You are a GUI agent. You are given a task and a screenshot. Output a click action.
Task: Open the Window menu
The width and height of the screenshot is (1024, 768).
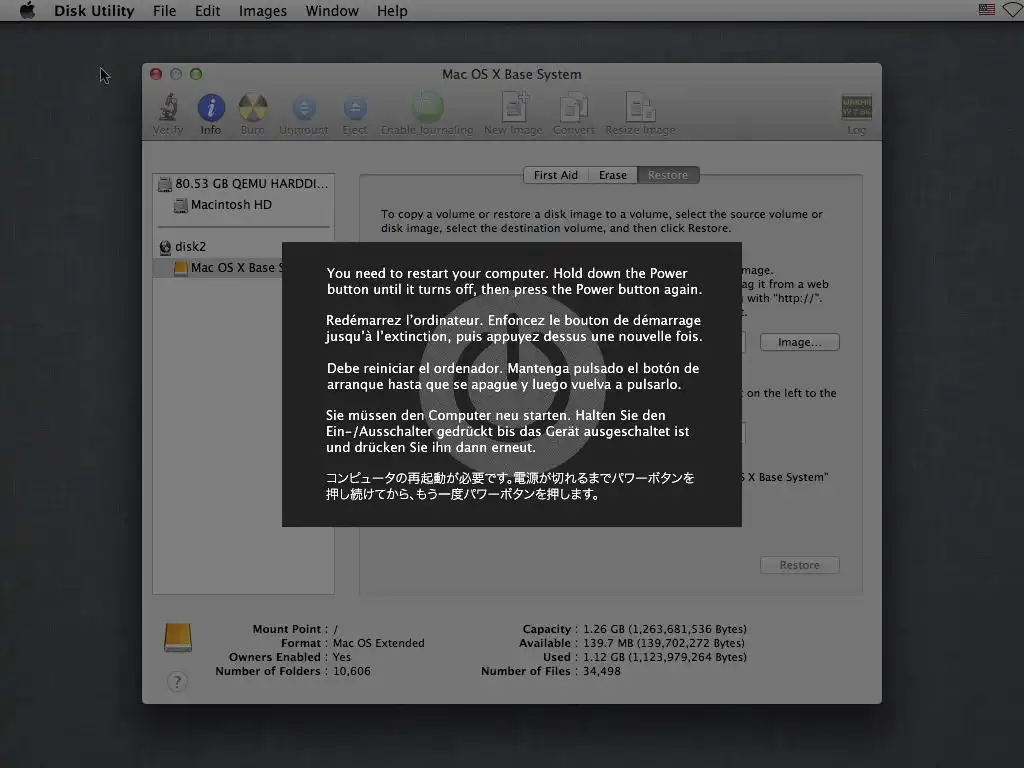[332, 10]
